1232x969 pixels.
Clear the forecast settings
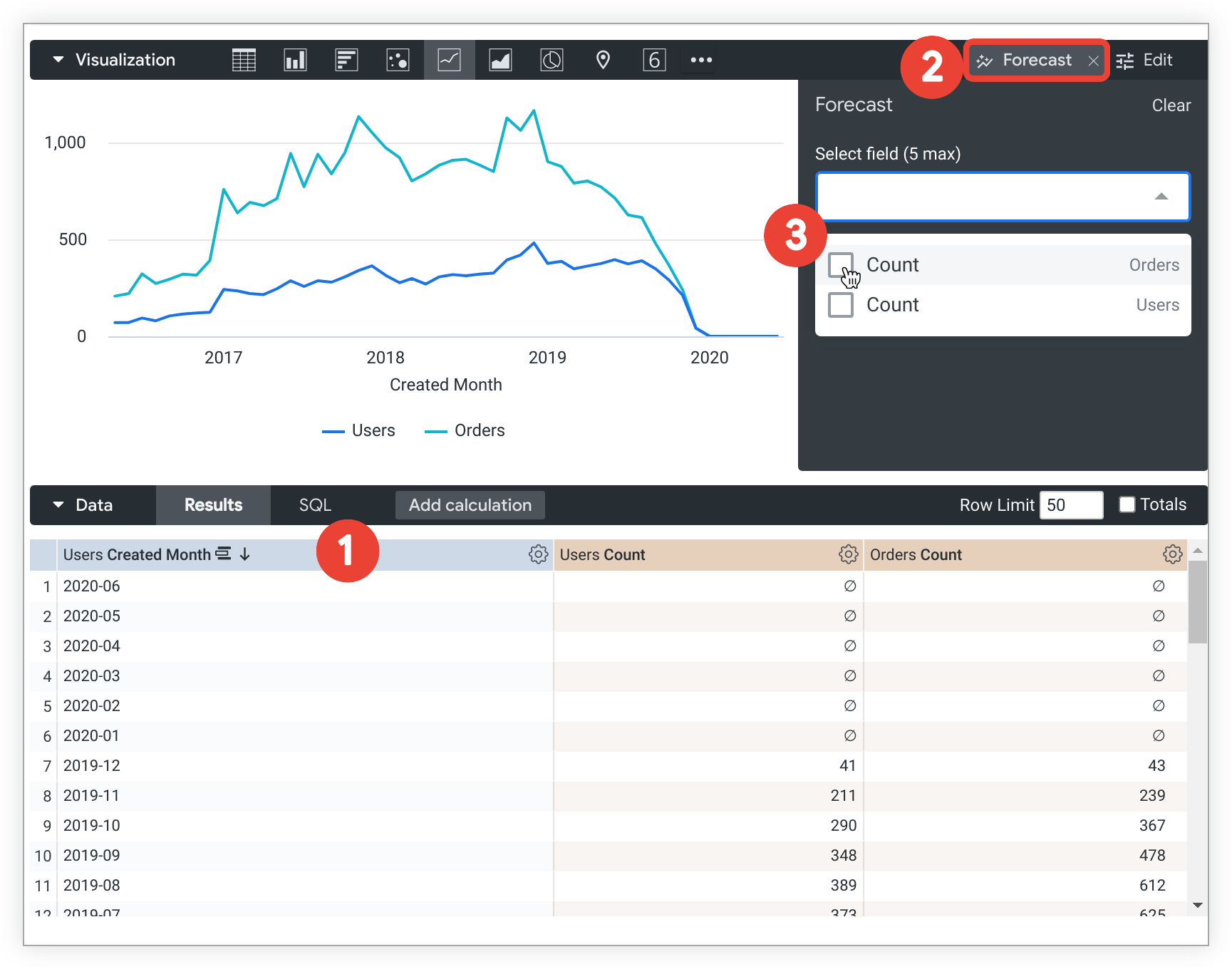click(1171, 105)
